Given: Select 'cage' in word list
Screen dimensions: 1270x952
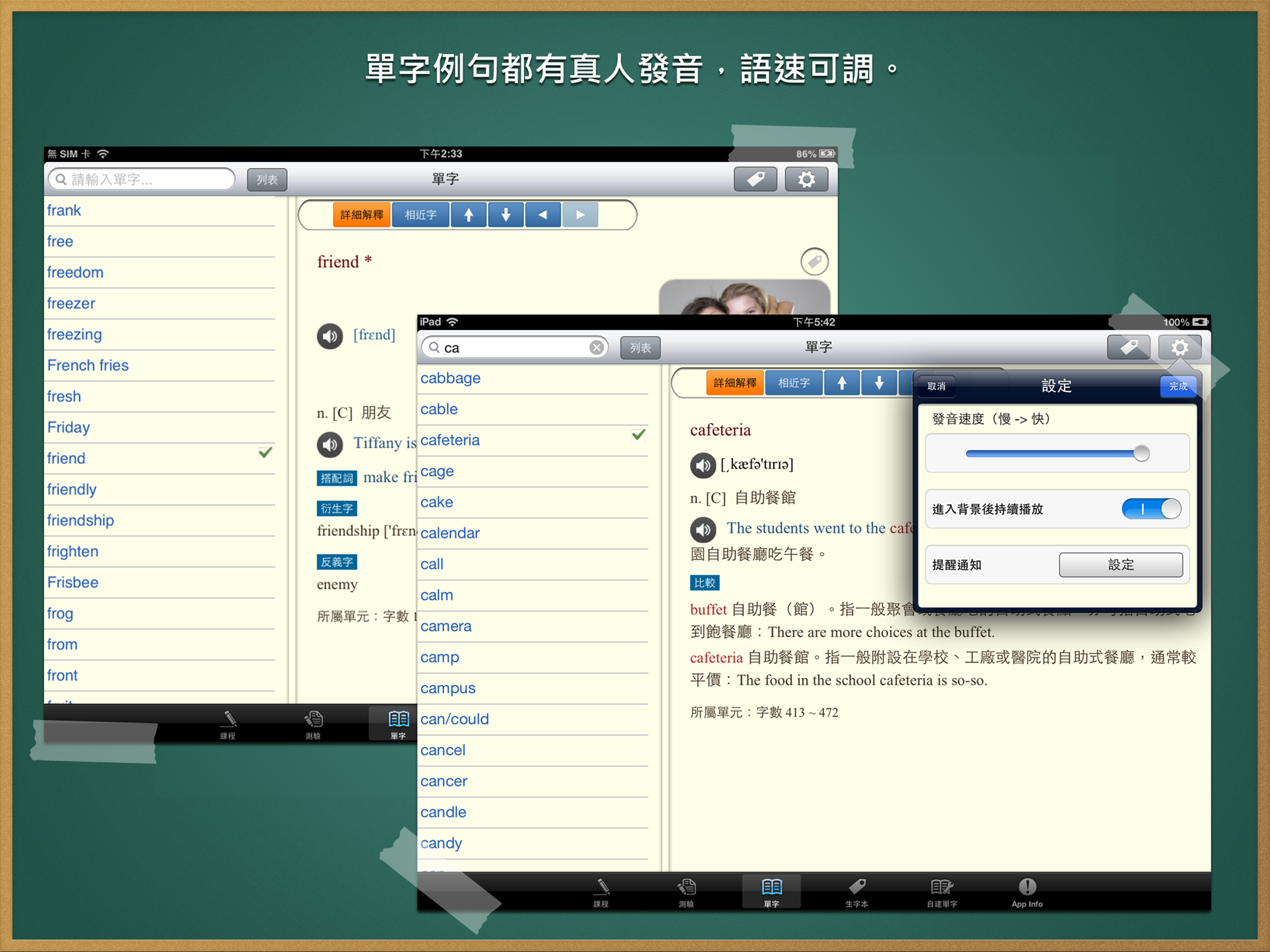Looking at the screenshot, I should pyautogui.click(x=533, y=471).
